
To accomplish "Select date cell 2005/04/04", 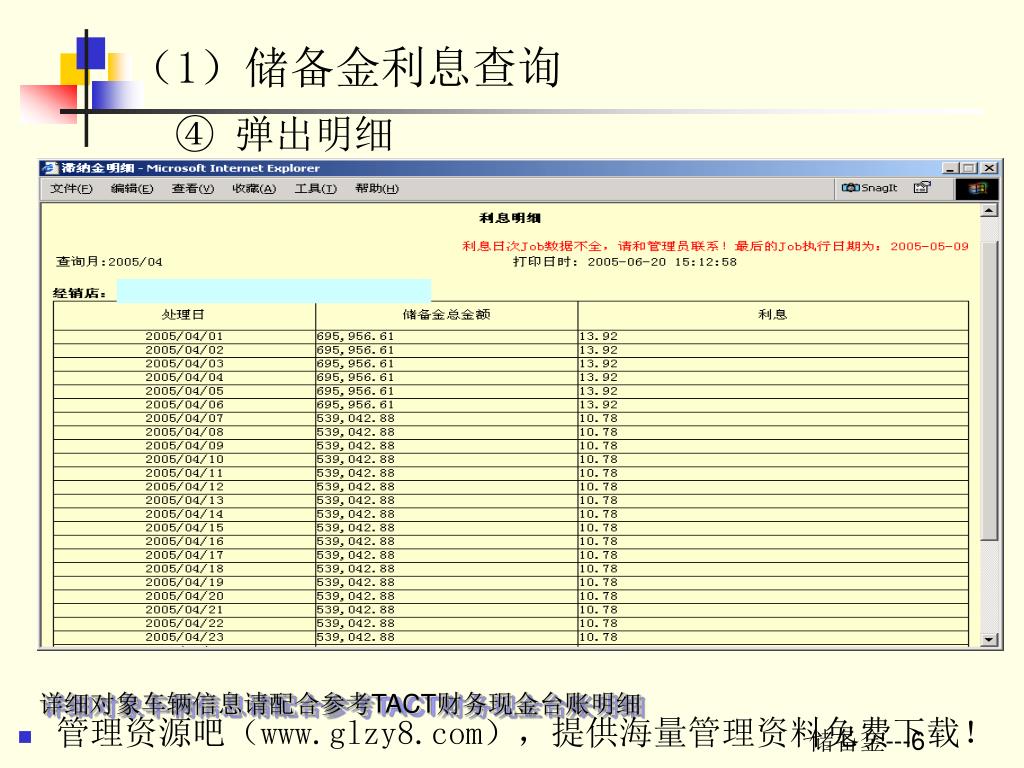I will coord(184,377).
